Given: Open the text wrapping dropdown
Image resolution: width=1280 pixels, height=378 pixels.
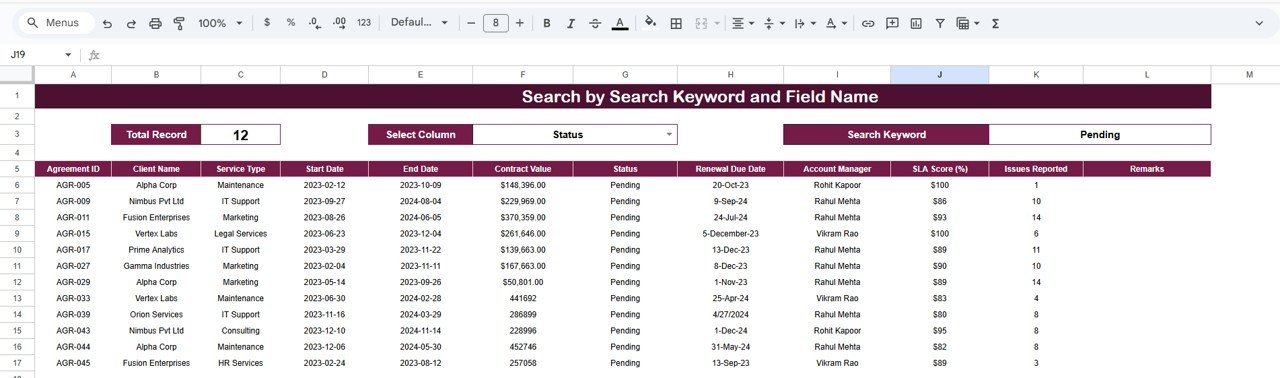Looking at the screenshot, I should pyautogui.click(x=804, y=23).
